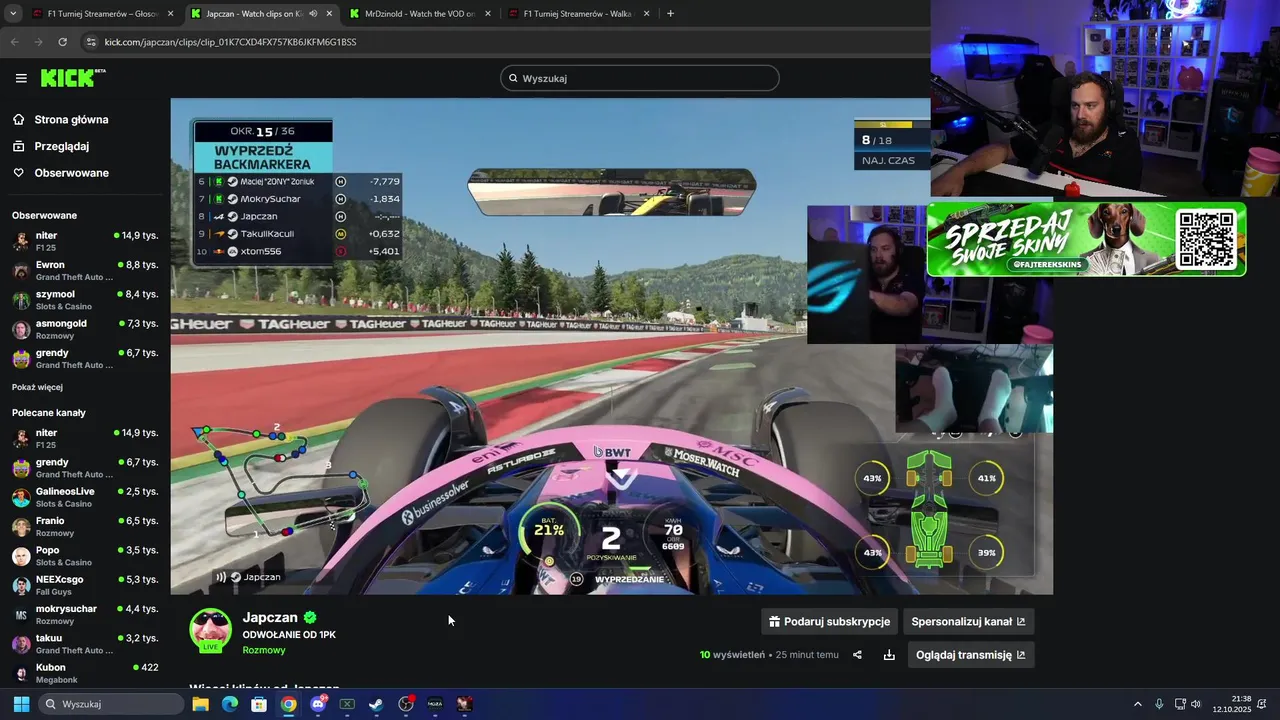Viewport: 1280px width, 720px height.
Task: Open recommended channel takuu
Action: click(x=85, y=643)
